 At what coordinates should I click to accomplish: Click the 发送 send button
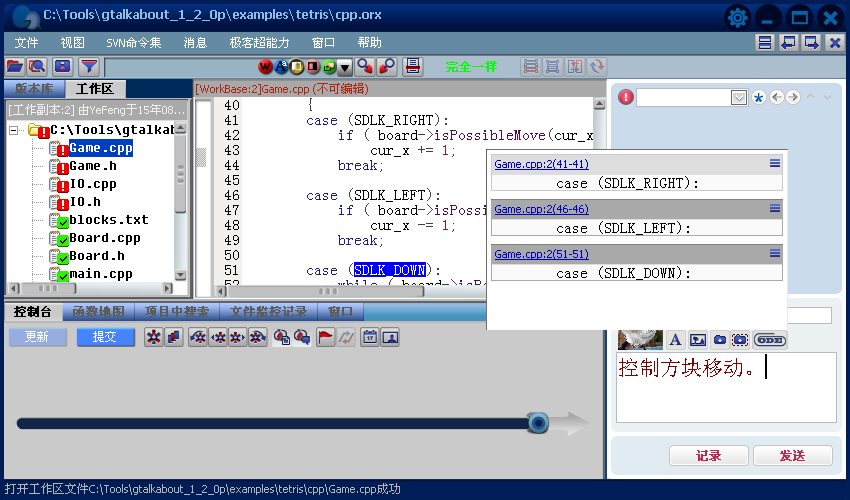[x=793, y=456]
